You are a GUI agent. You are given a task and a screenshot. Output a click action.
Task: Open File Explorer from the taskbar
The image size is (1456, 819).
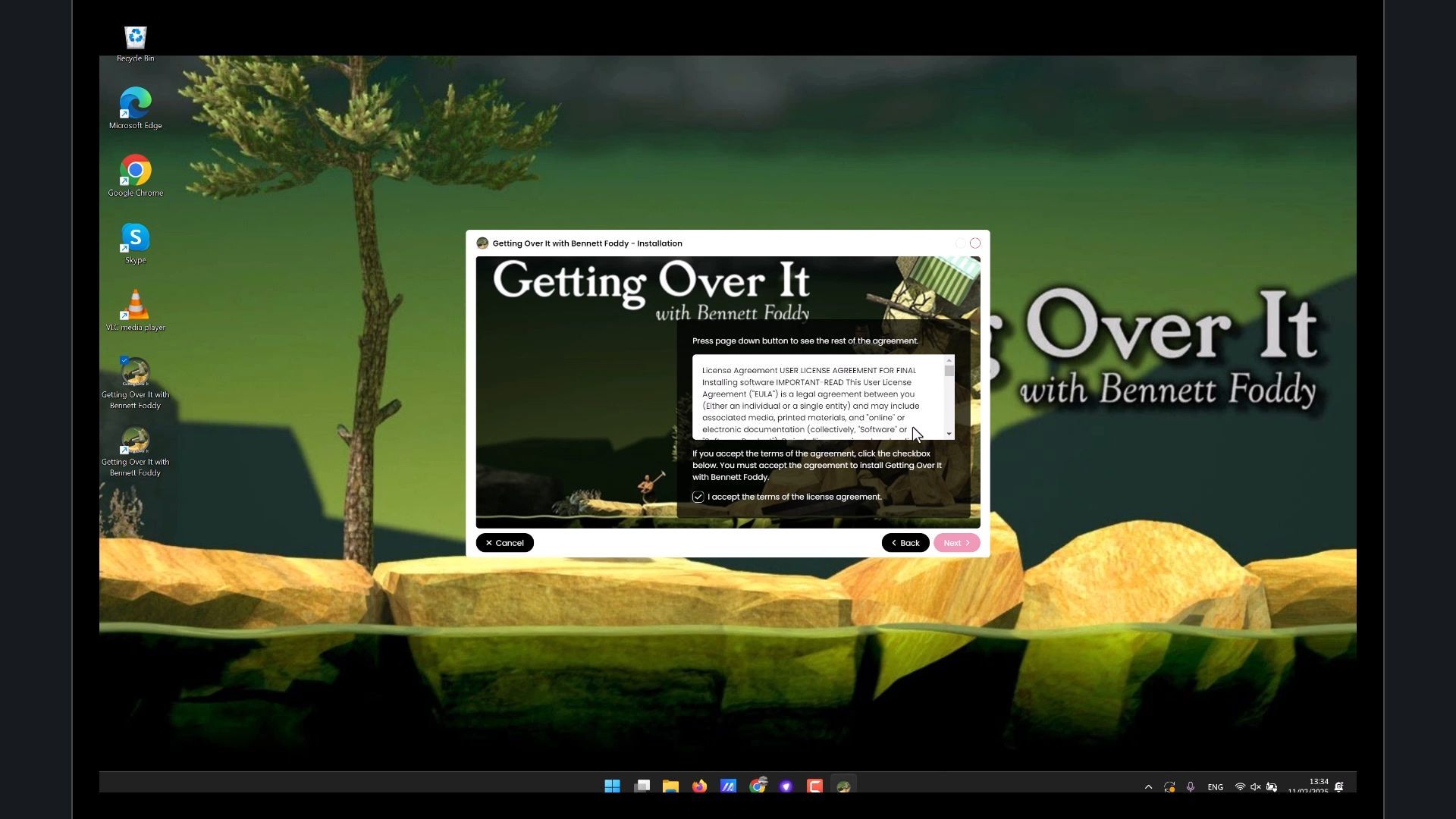(x=670, y=786)
